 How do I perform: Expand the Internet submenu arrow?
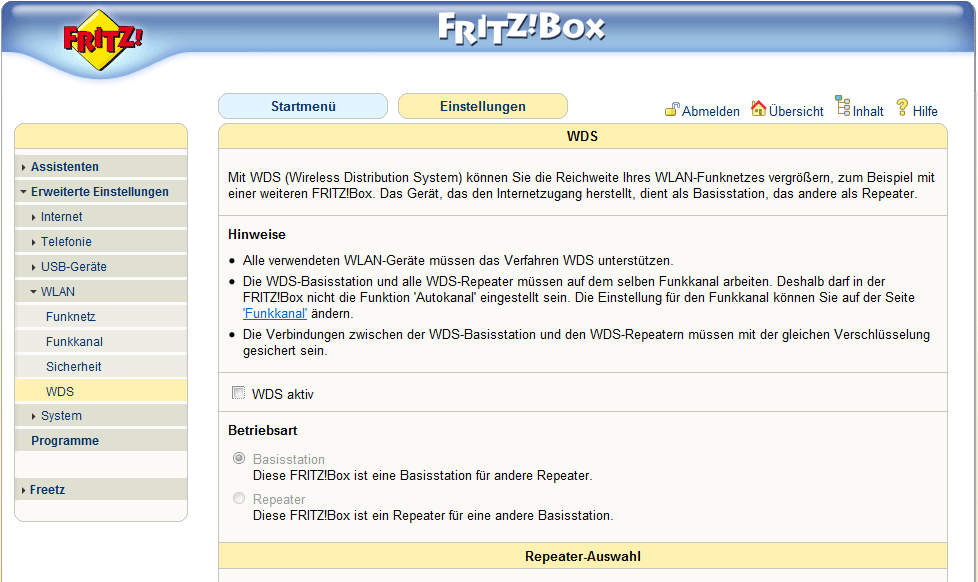[x=34, y=217]
